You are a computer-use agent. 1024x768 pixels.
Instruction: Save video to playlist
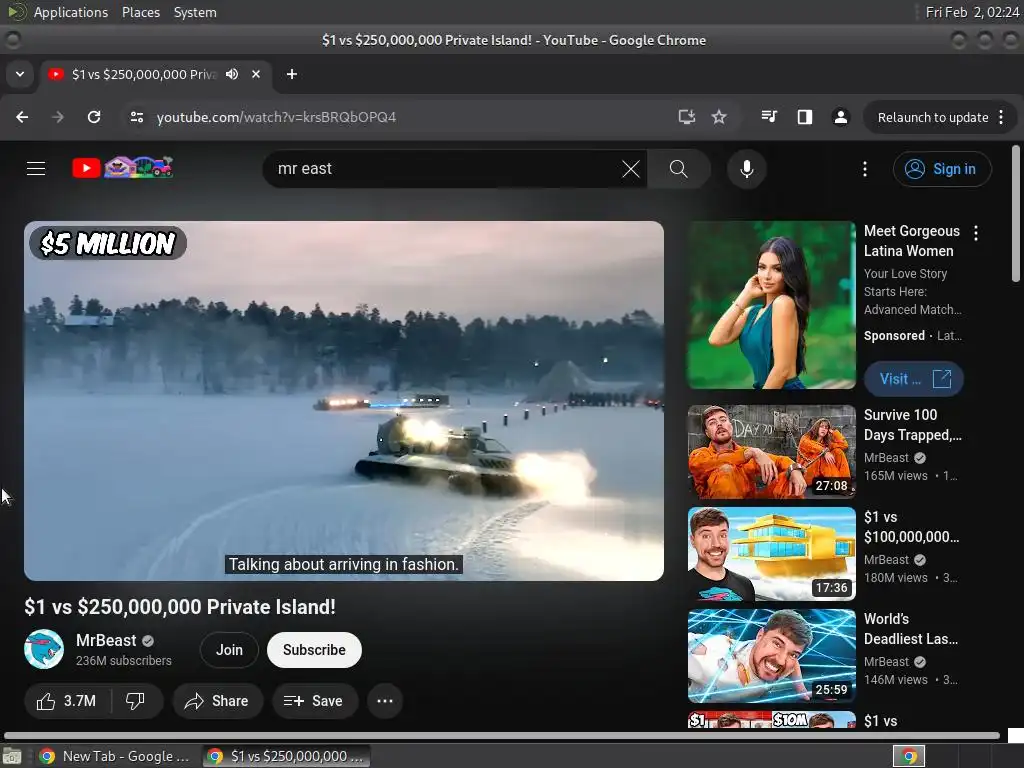click(314, 701)
